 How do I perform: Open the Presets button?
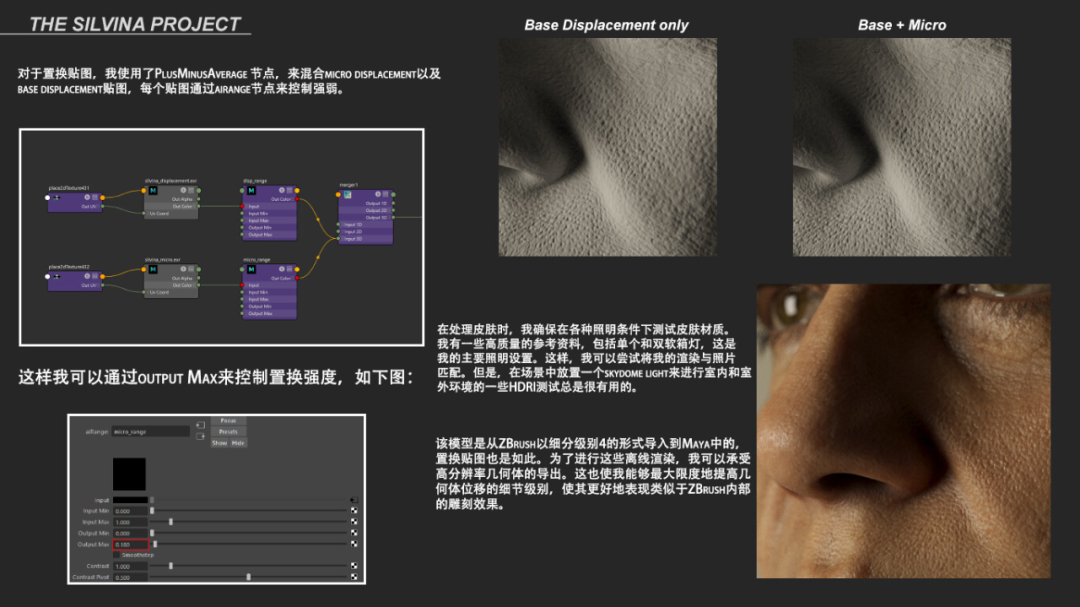(228, 432)
